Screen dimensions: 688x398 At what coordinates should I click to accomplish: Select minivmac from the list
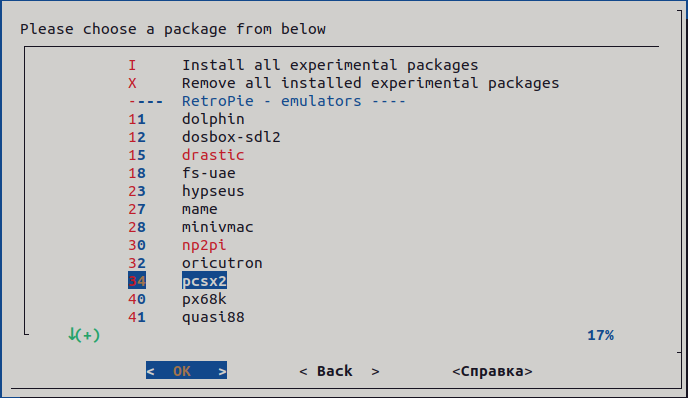tap(218, 227)
